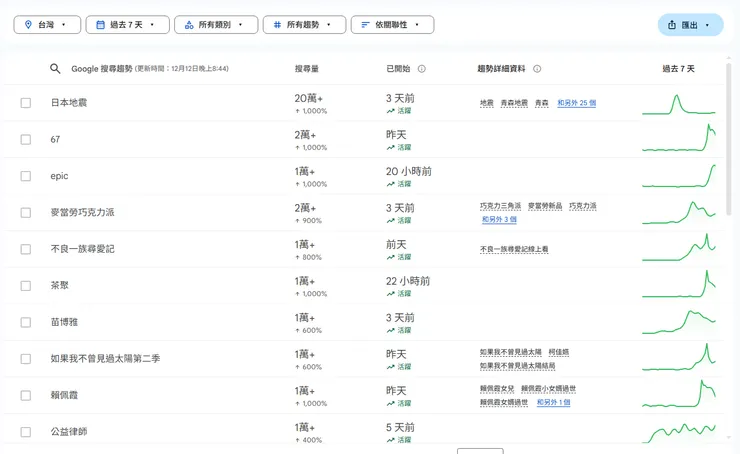Click the calendar icon for 過去 7 天
Viewport: 740px width, 454px height.
(100, 25)
